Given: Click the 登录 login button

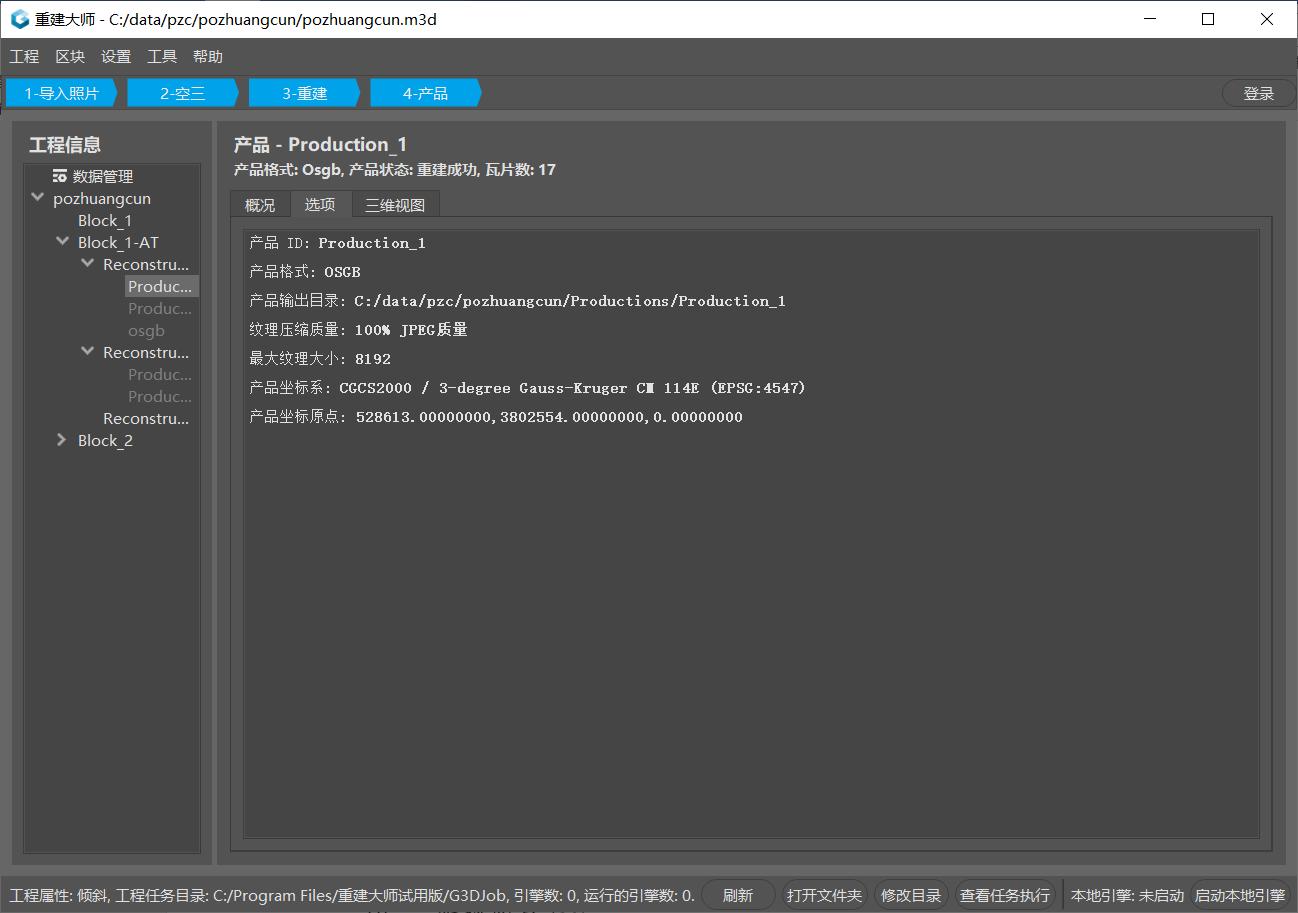Looking at the screenshot, I should 1258,93.
